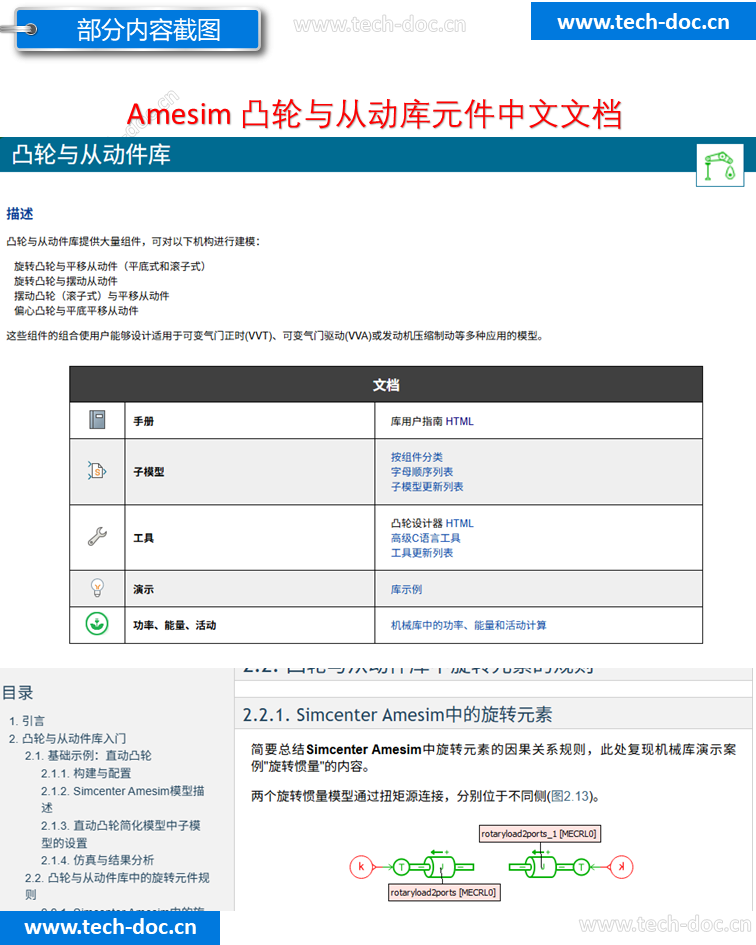Viewport: 756px width, 945px height.
Task: Click the left green rotary load icon
Action: (x=439, y=867)
